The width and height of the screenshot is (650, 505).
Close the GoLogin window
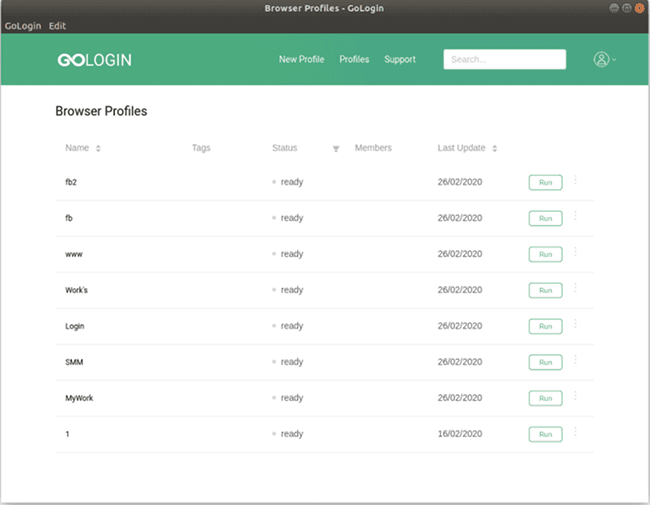(x=640, y=8)
